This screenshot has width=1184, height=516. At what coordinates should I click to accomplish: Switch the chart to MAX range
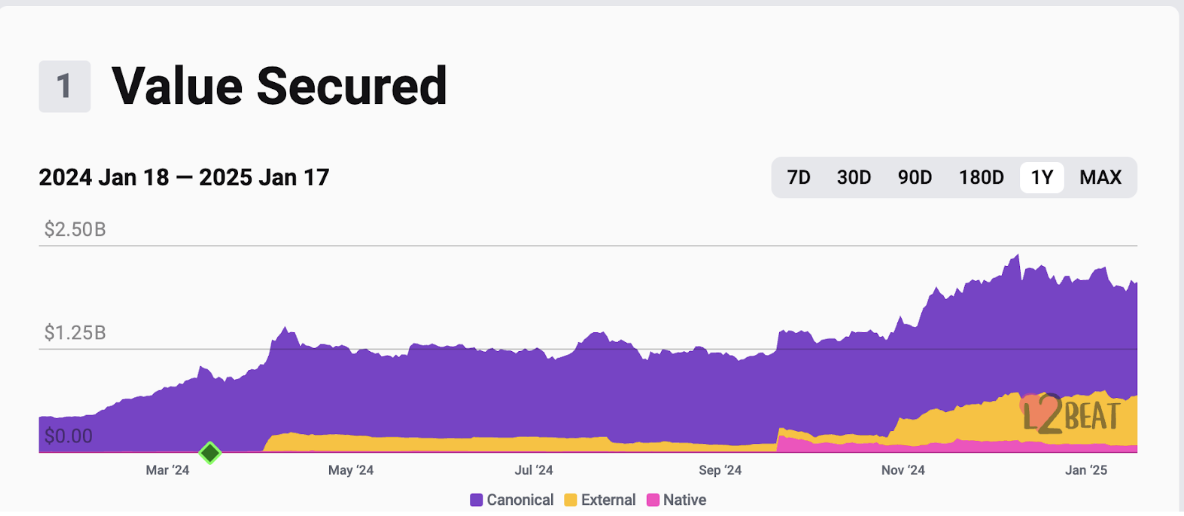coord(1100,178)
